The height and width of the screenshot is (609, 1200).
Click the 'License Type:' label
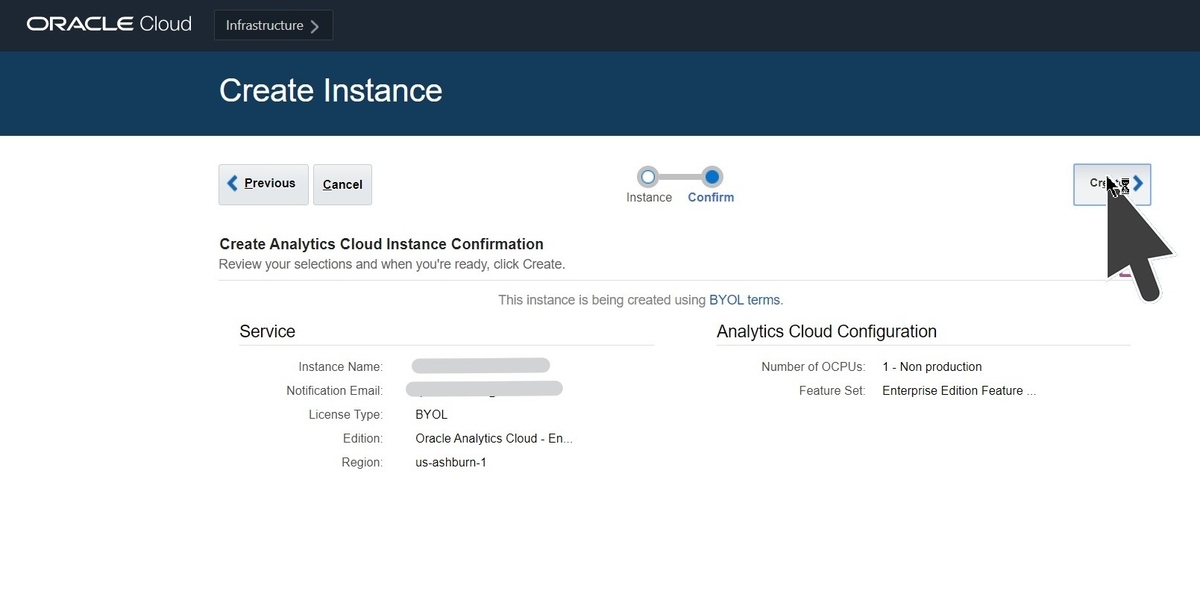(346, 415)
